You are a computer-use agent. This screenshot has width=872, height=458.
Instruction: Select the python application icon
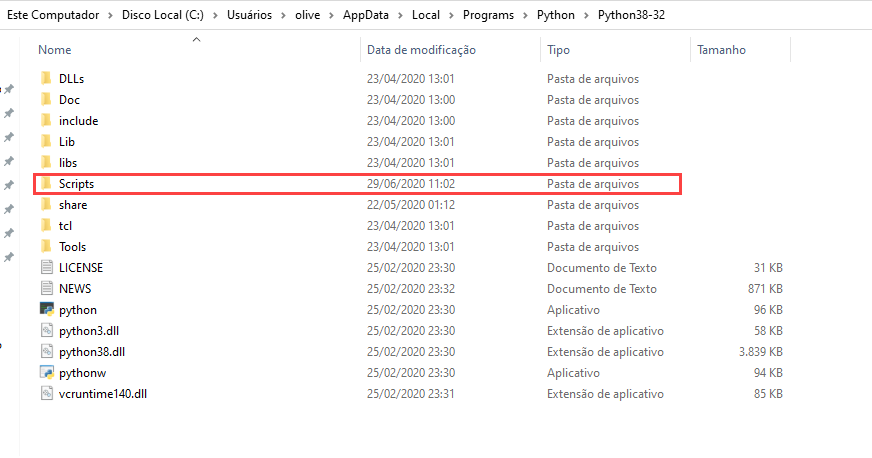point(47,310)
